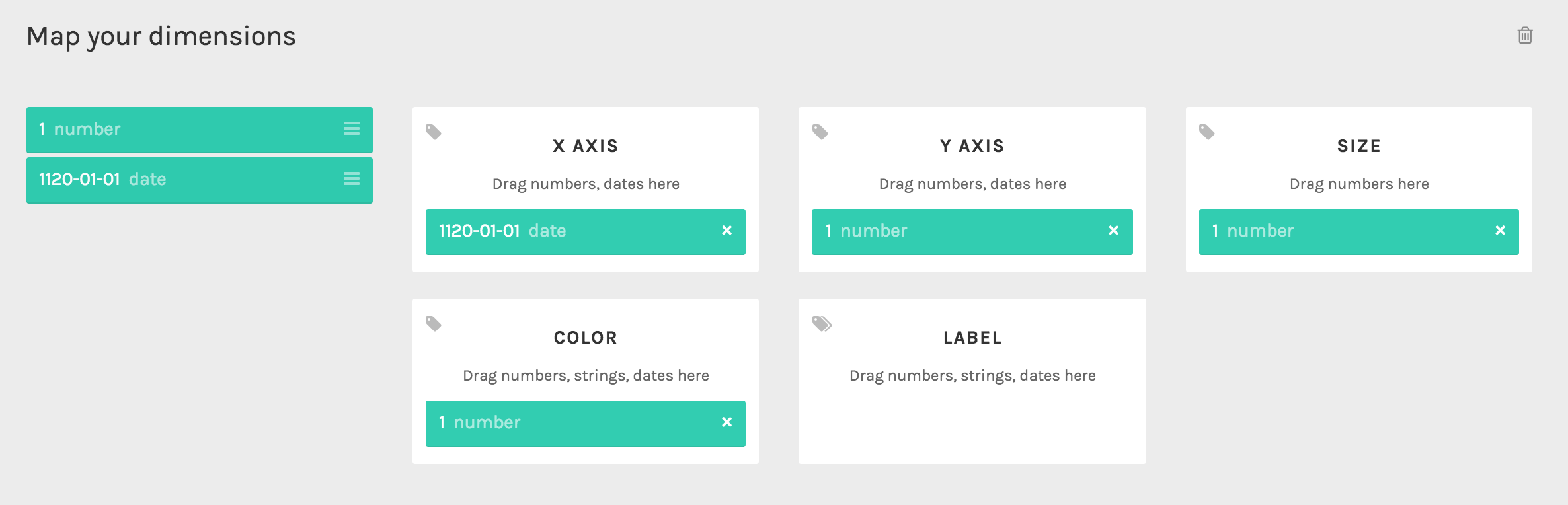Click the trash icon to clear mappings

[1525, 36]
